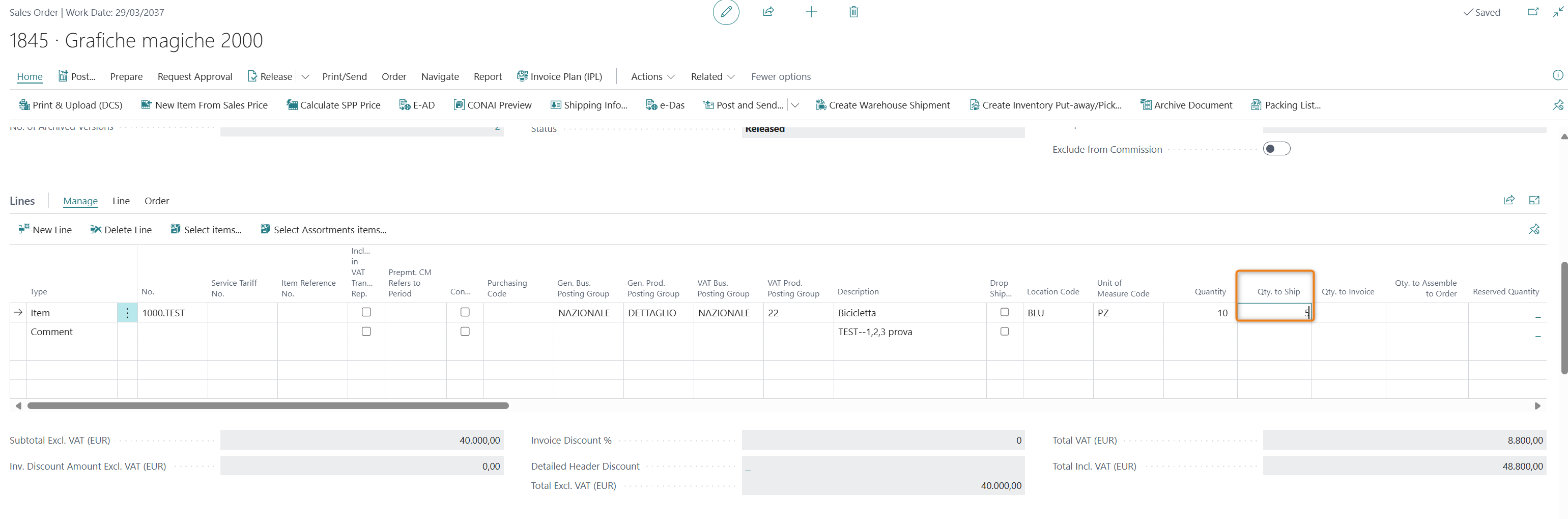Expand Post and Send dropdown arrow
The height and width of the screenshot is (519, 1568).
[x=794, y=105]
